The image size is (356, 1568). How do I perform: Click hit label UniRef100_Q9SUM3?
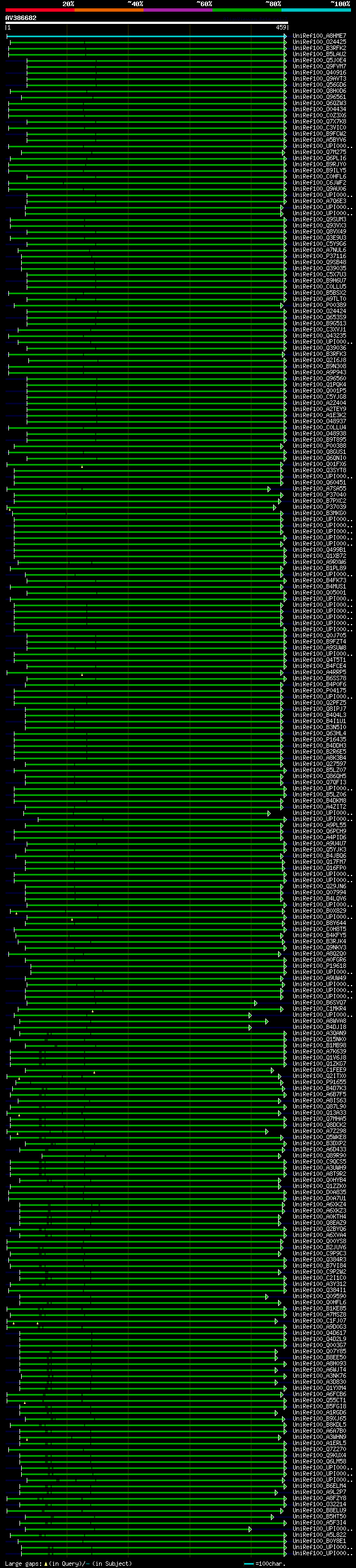tap(319, 219)
